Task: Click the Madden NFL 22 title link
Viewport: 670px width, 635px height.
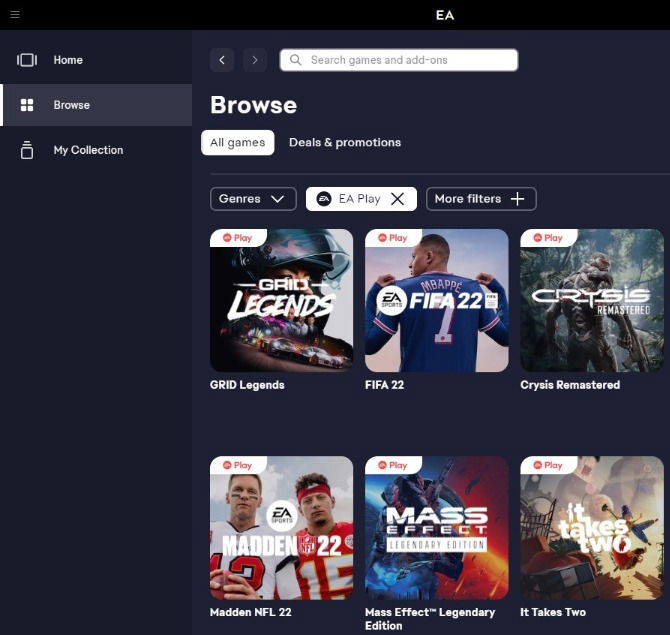Action: tap(250, 612)
